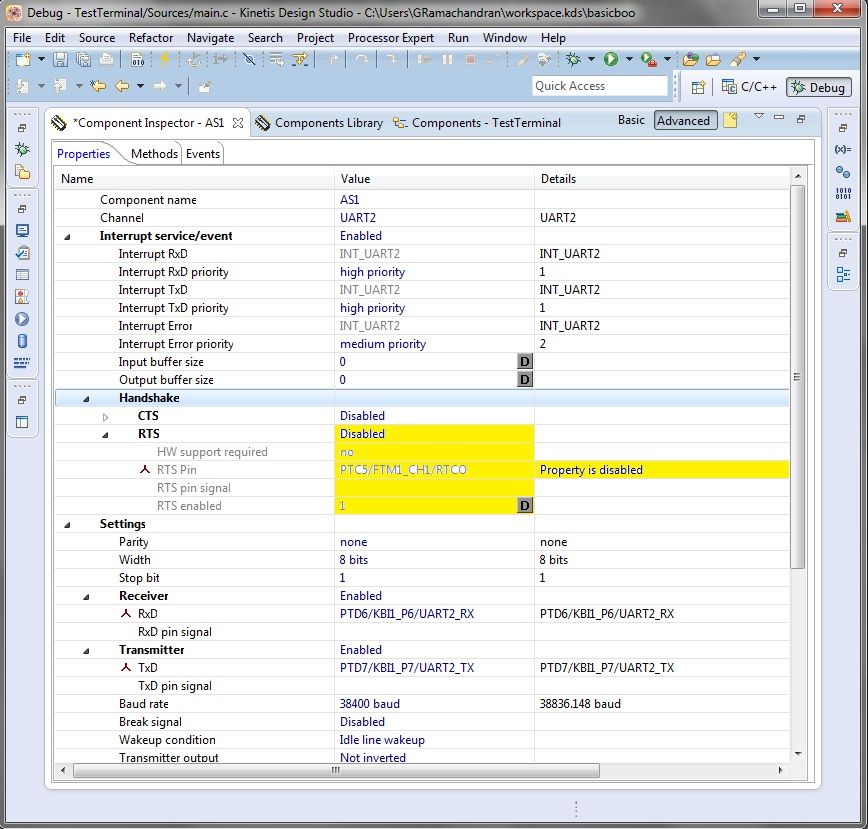The height and width of the screenshot is (829, 868).
Task: Click the yellow Back arrow icon
Action: tap(122, 86)
